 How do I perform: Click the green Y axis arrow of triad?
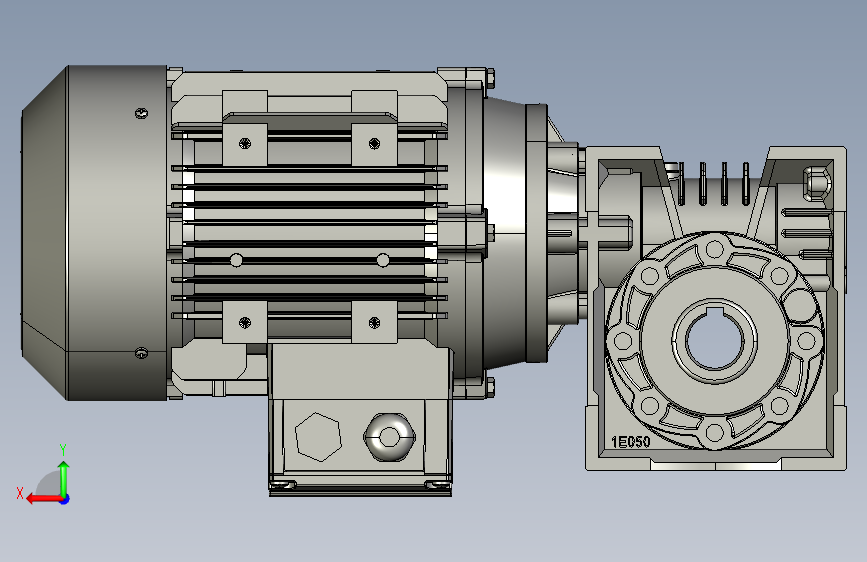[x=64, y=478]
